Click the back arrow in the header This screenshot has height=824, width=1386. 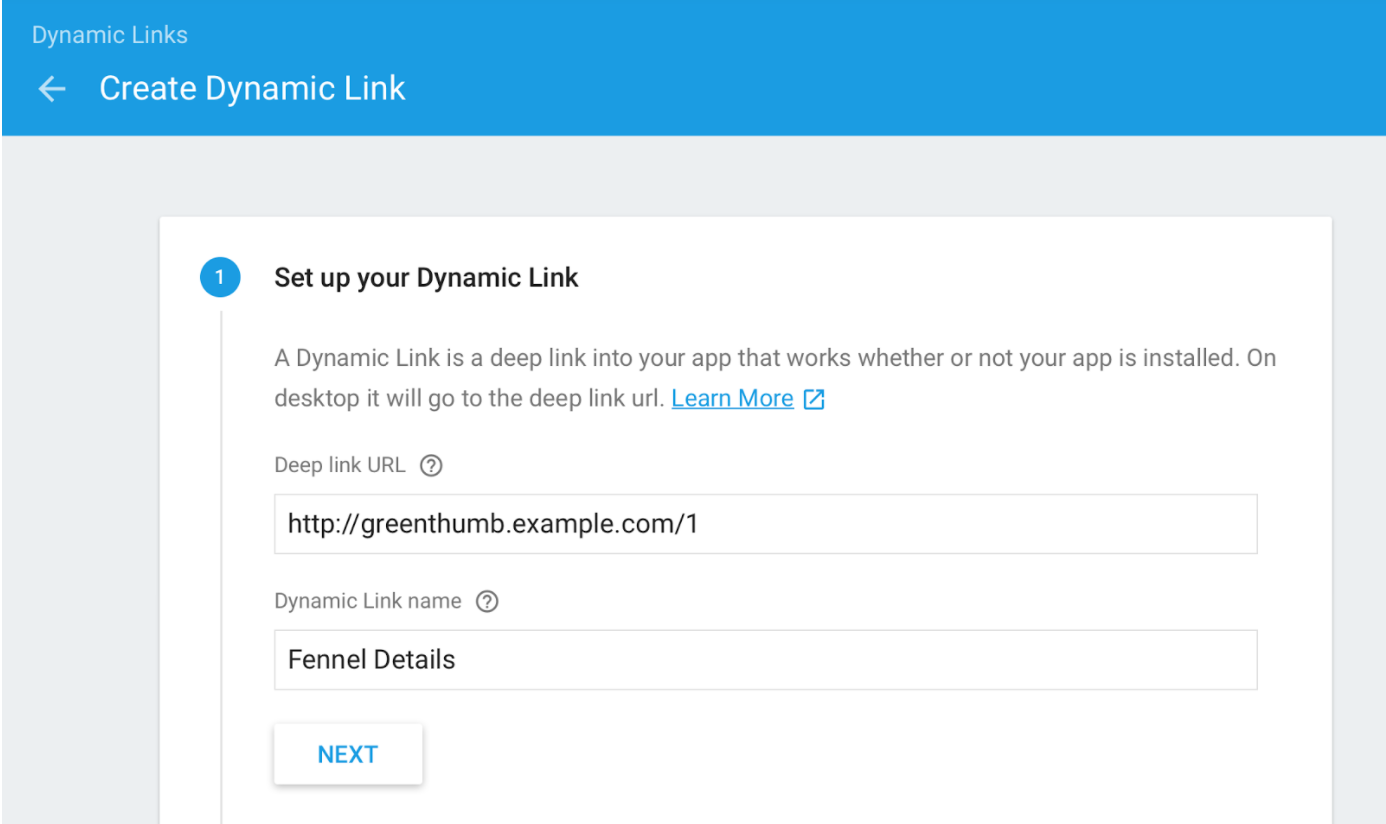(51, 89)
